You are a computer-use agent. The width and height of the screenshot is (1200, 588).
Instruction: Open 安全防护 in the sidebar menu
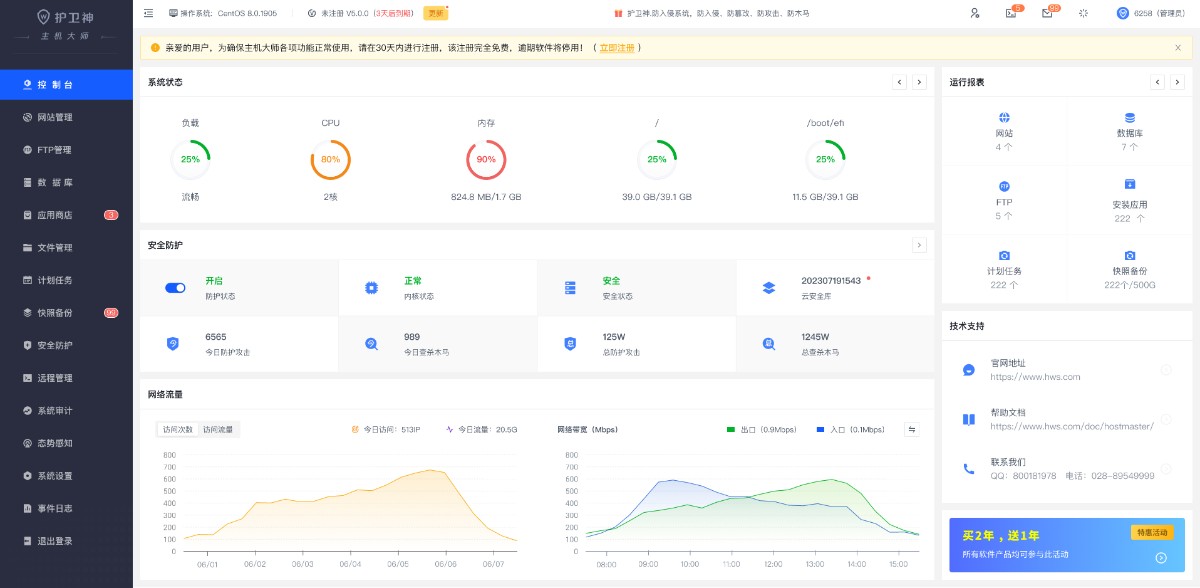pos(55,345)
